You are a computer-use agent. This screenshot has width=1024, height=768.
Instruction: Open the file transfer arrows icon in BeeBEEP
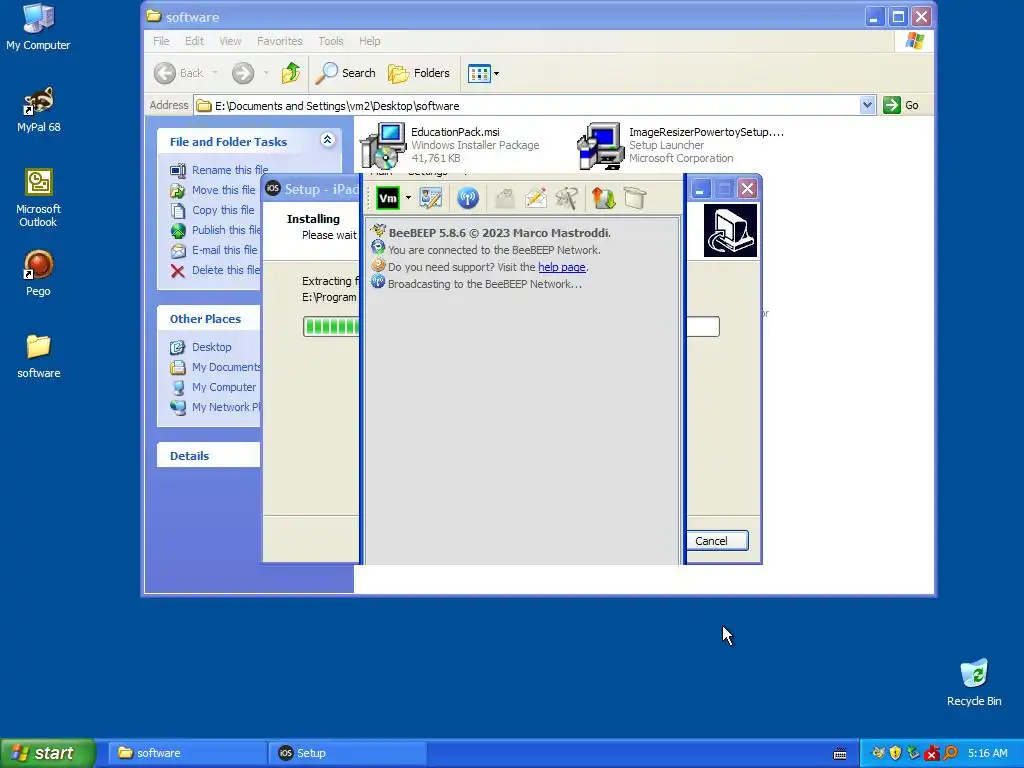[603, 199]
